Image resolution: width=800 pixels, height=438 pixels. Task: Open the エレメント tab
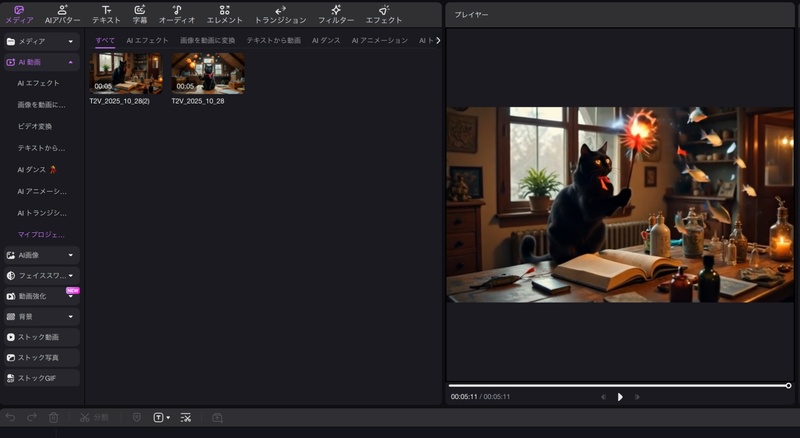point(224,14)
